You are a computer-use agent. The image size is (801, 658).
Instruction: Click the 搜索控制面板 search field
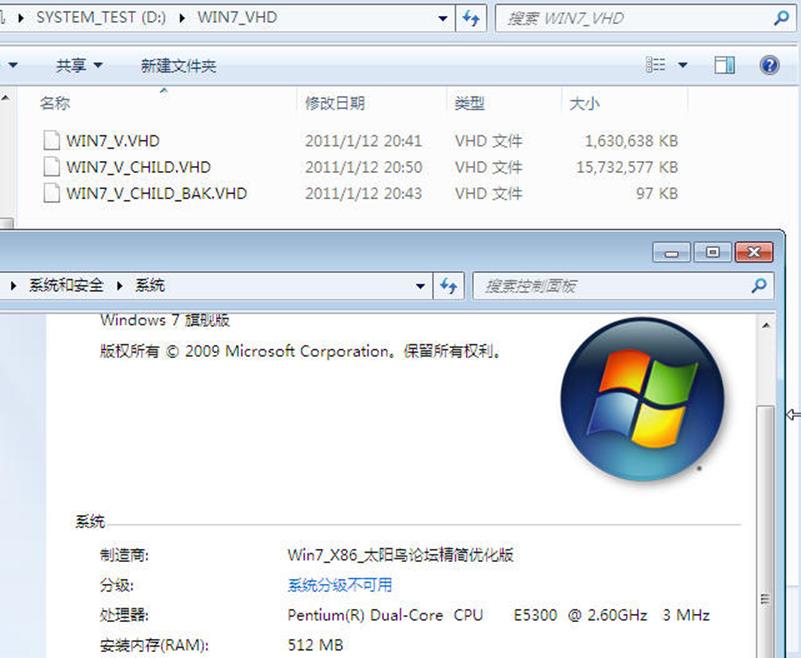click(623, 286)
